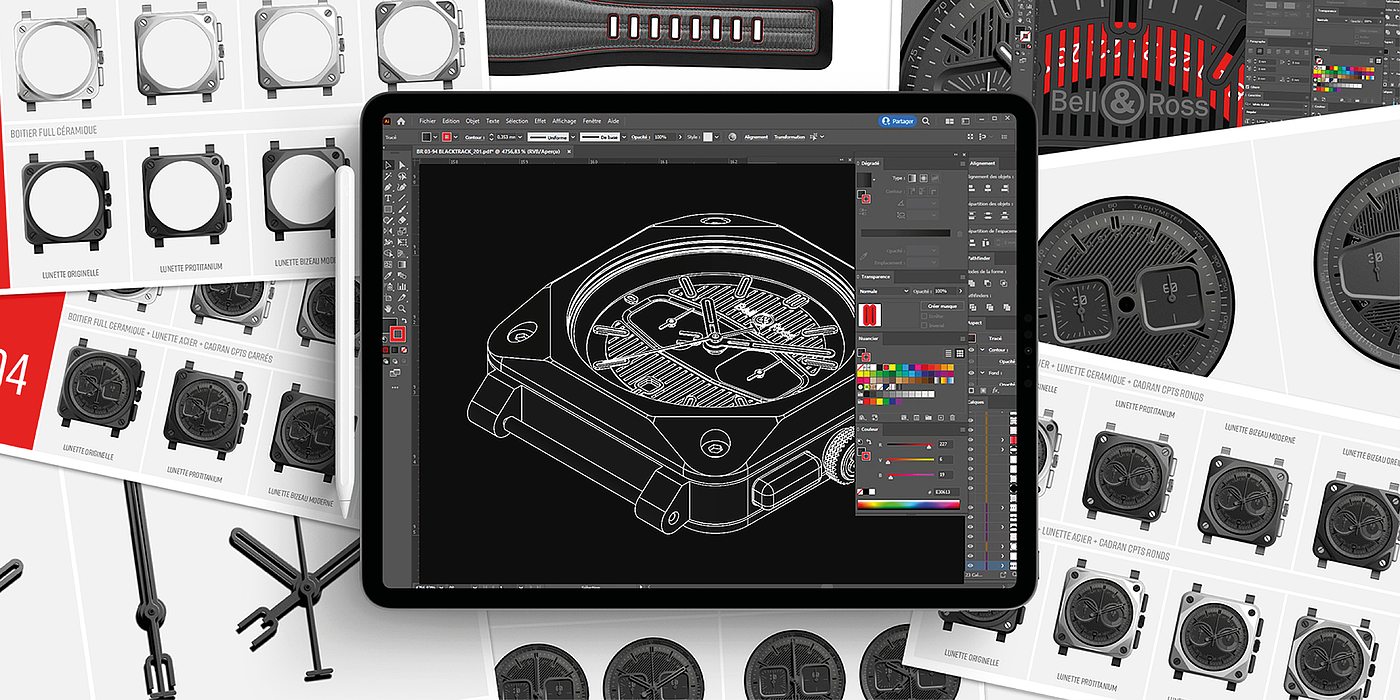Select the Lasso tool

pyautogui.click(x=402, y=176)
